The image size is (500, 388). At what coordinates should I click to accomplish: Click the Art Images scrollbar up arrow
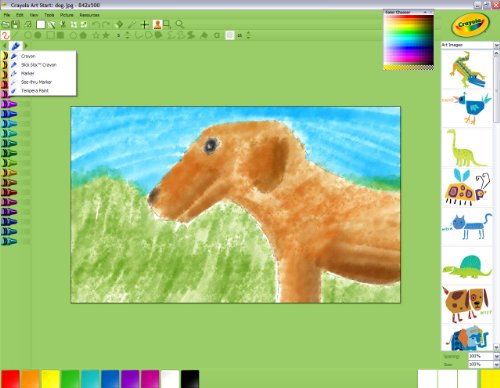496,53
